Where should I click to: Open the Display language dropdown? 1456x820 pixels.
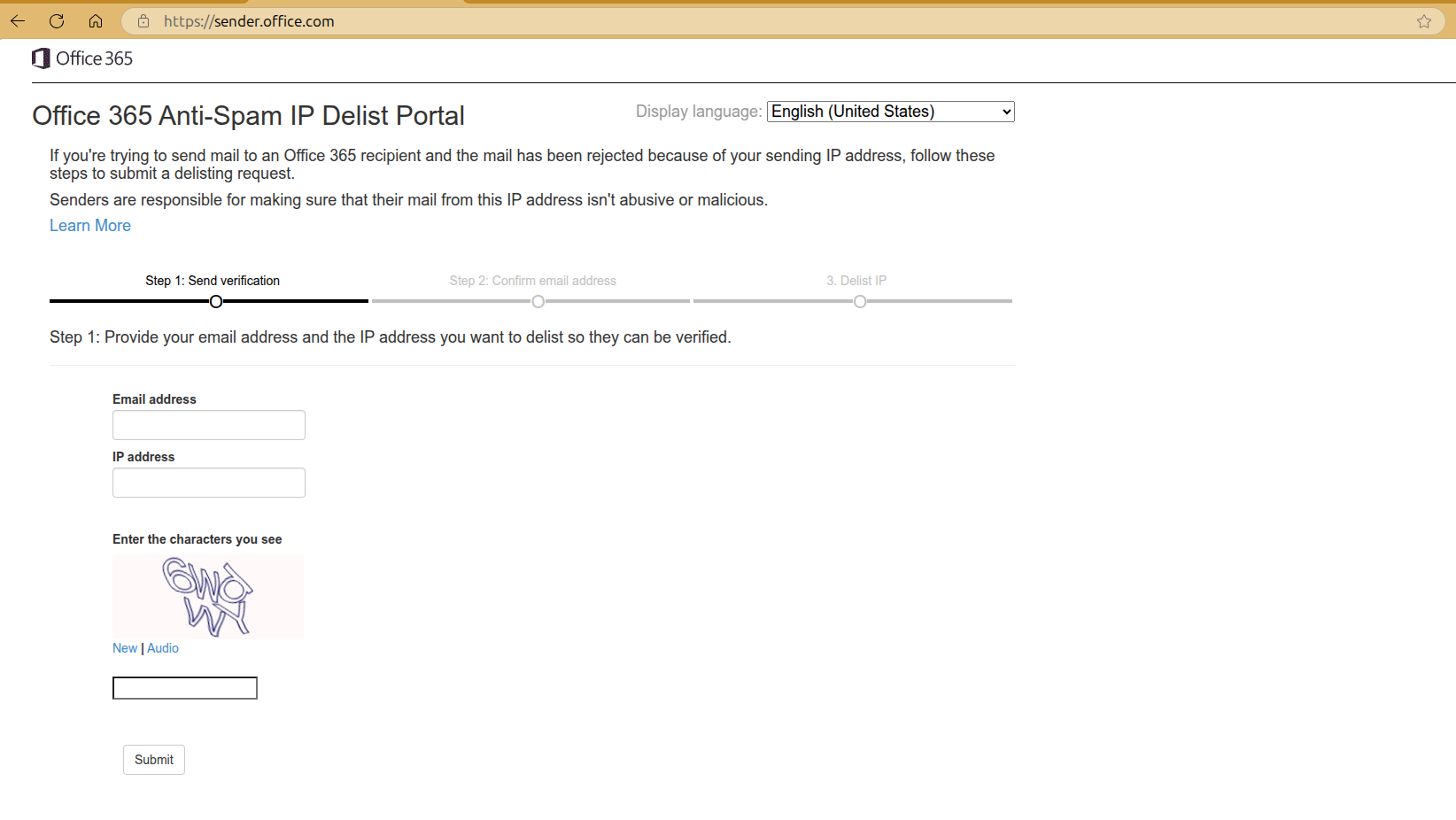pyautogui.click(x=890, y=112)
